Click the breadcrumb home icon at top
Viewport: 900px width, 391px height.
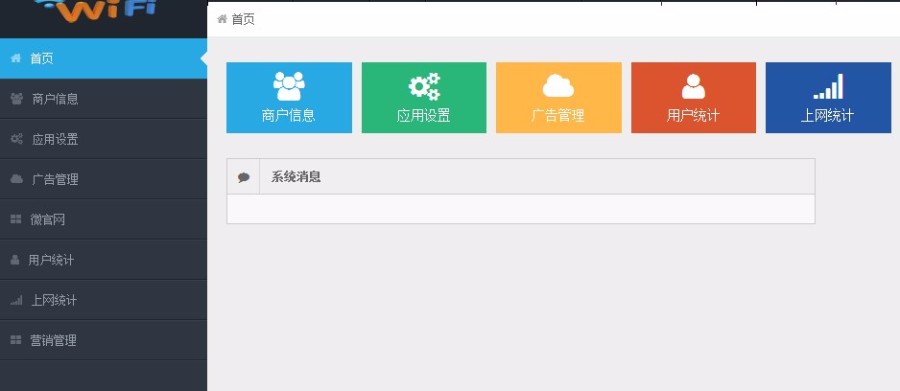[222, 20]
